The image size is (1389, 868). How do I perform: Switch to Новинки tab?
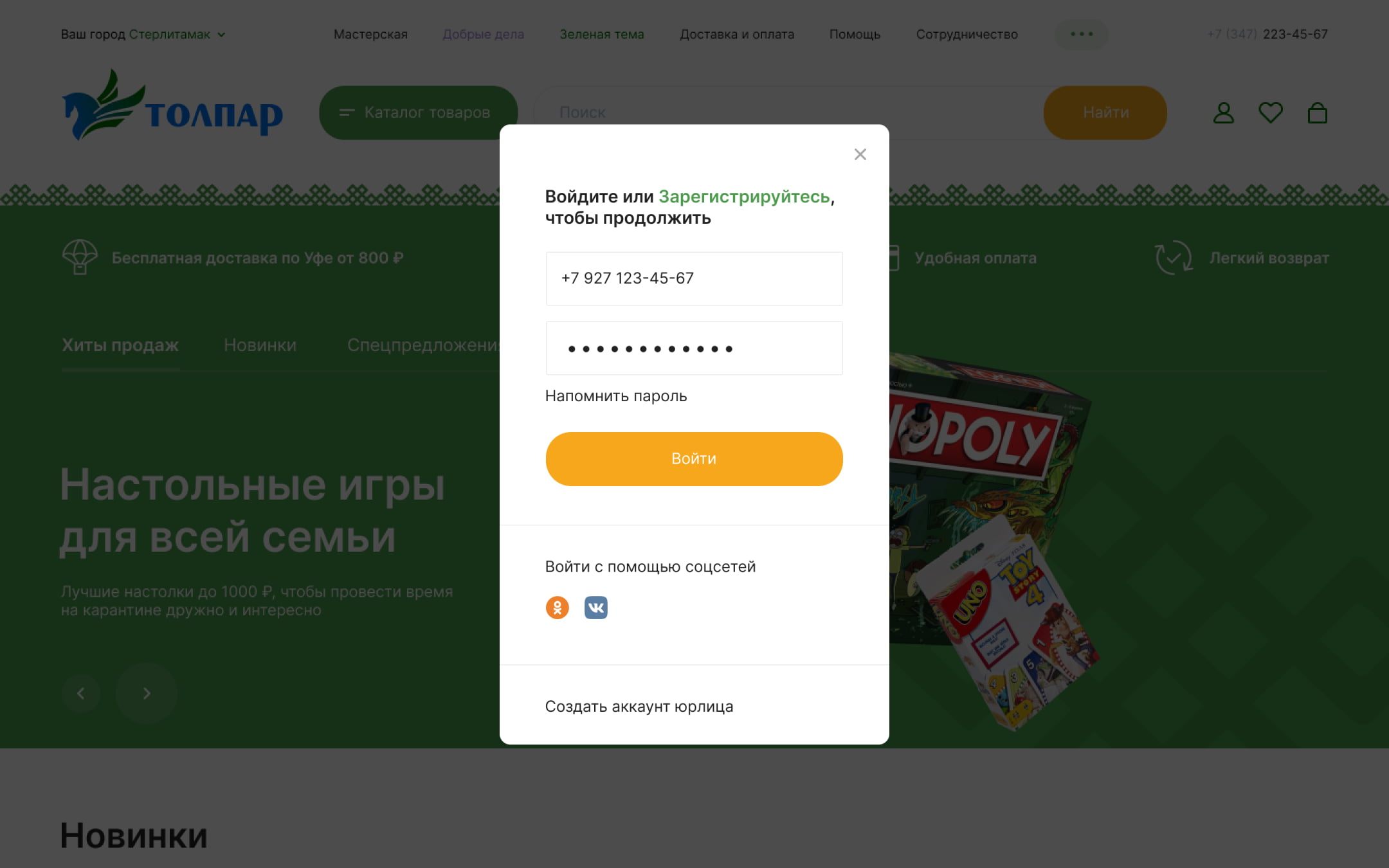260,345
